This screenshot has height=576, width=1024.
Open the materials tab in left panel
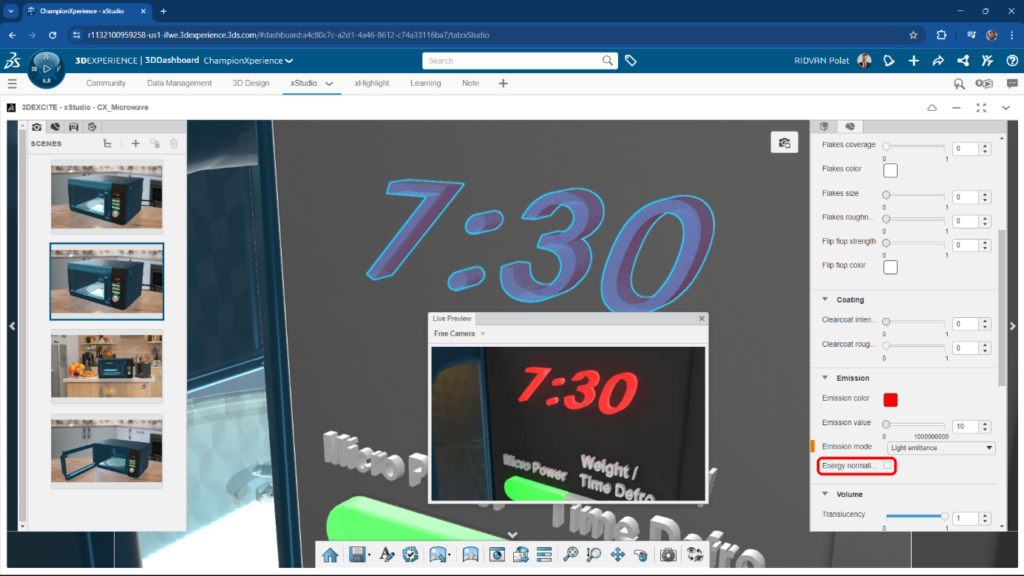[x=55, y=127]
